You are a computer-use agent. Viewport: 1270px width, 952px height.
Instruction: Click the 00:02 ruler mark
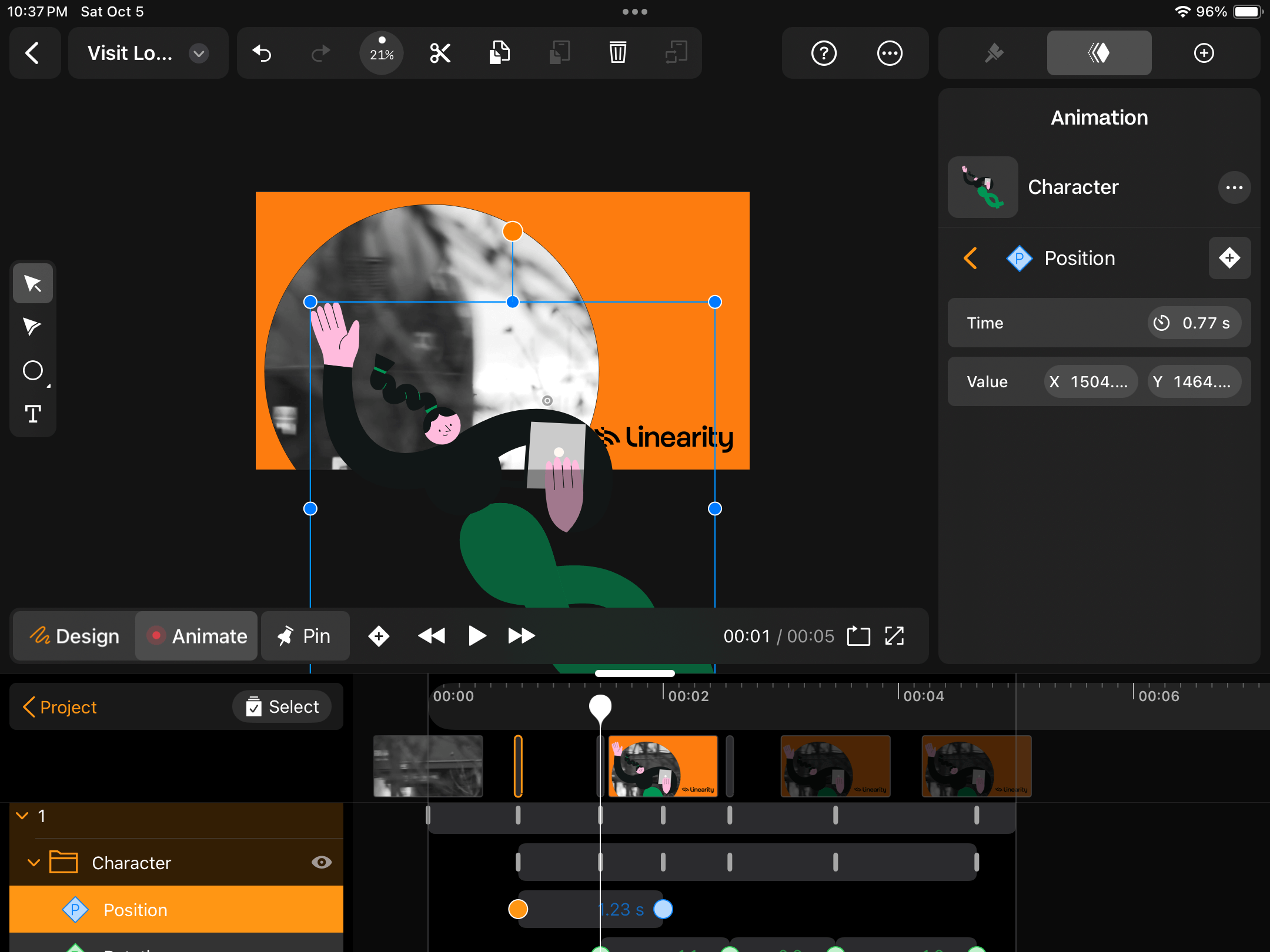(x=689, y=696)
